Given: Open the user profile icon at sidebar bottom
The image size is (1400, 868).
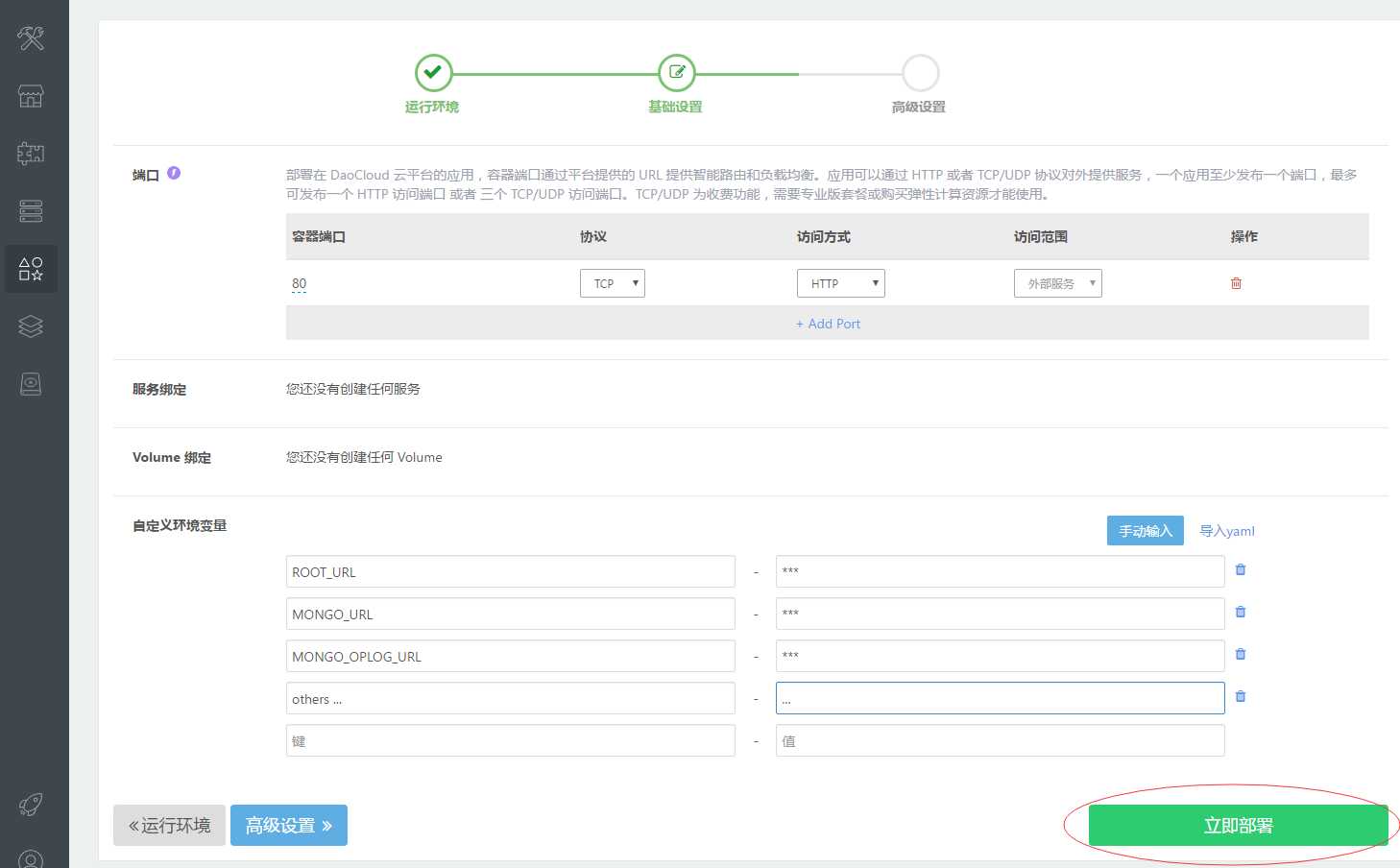Looking at the screenshot, I should [31, 858].
